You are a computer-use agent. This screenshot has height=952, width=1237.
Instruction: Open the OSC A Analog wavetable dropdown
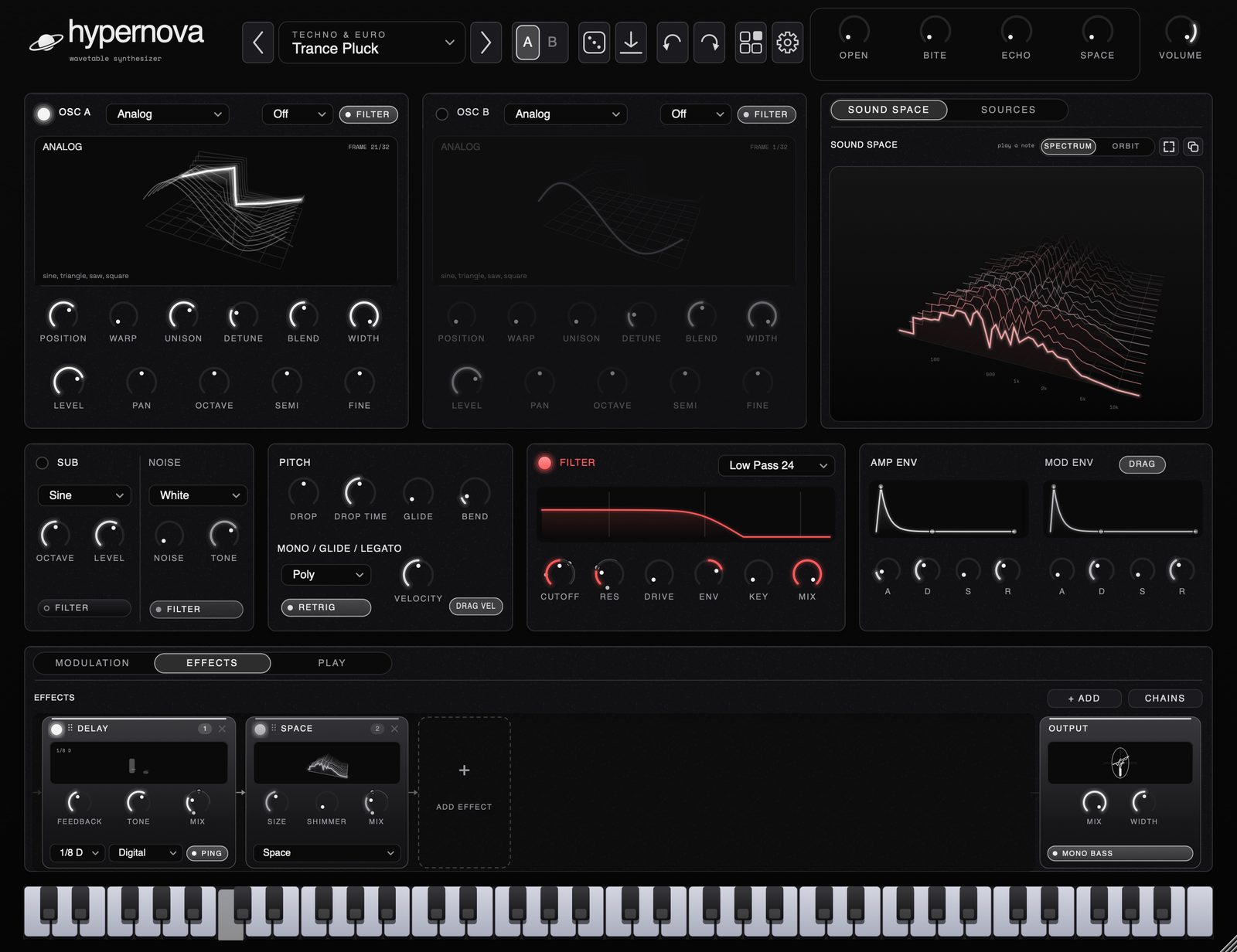point(168,114)
